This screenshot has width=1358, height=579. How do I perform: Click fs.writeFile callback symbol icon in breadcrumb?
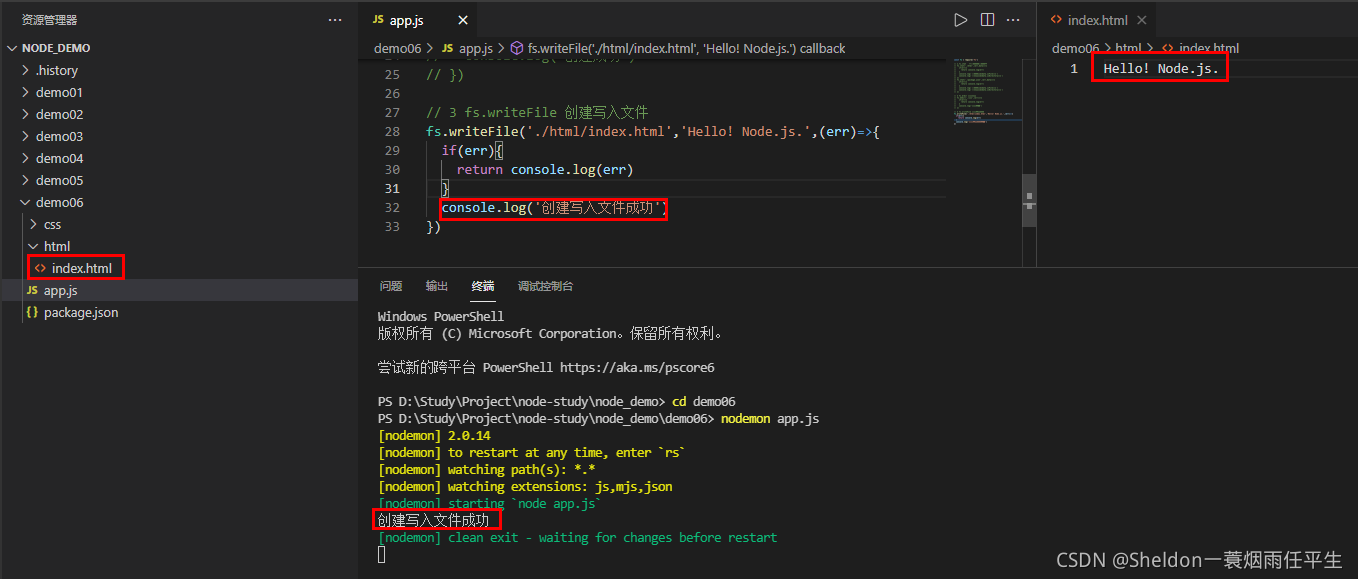[x=517, y=48]
